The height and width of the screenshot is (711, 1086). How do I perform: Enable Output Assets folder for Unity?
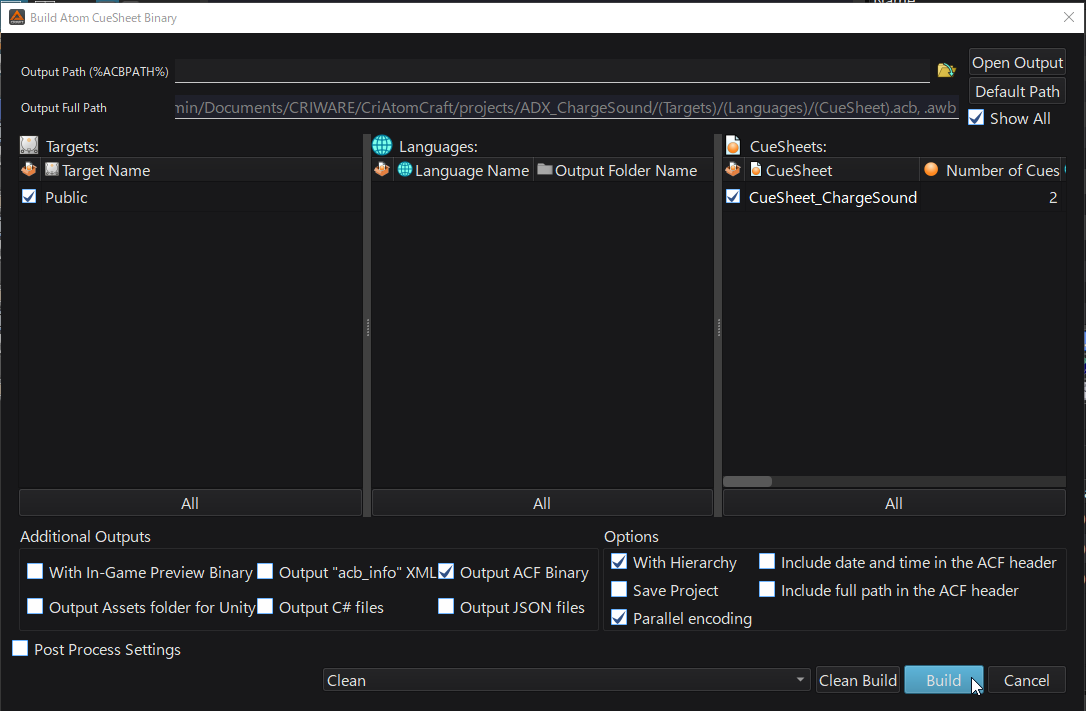click(35, 606)
